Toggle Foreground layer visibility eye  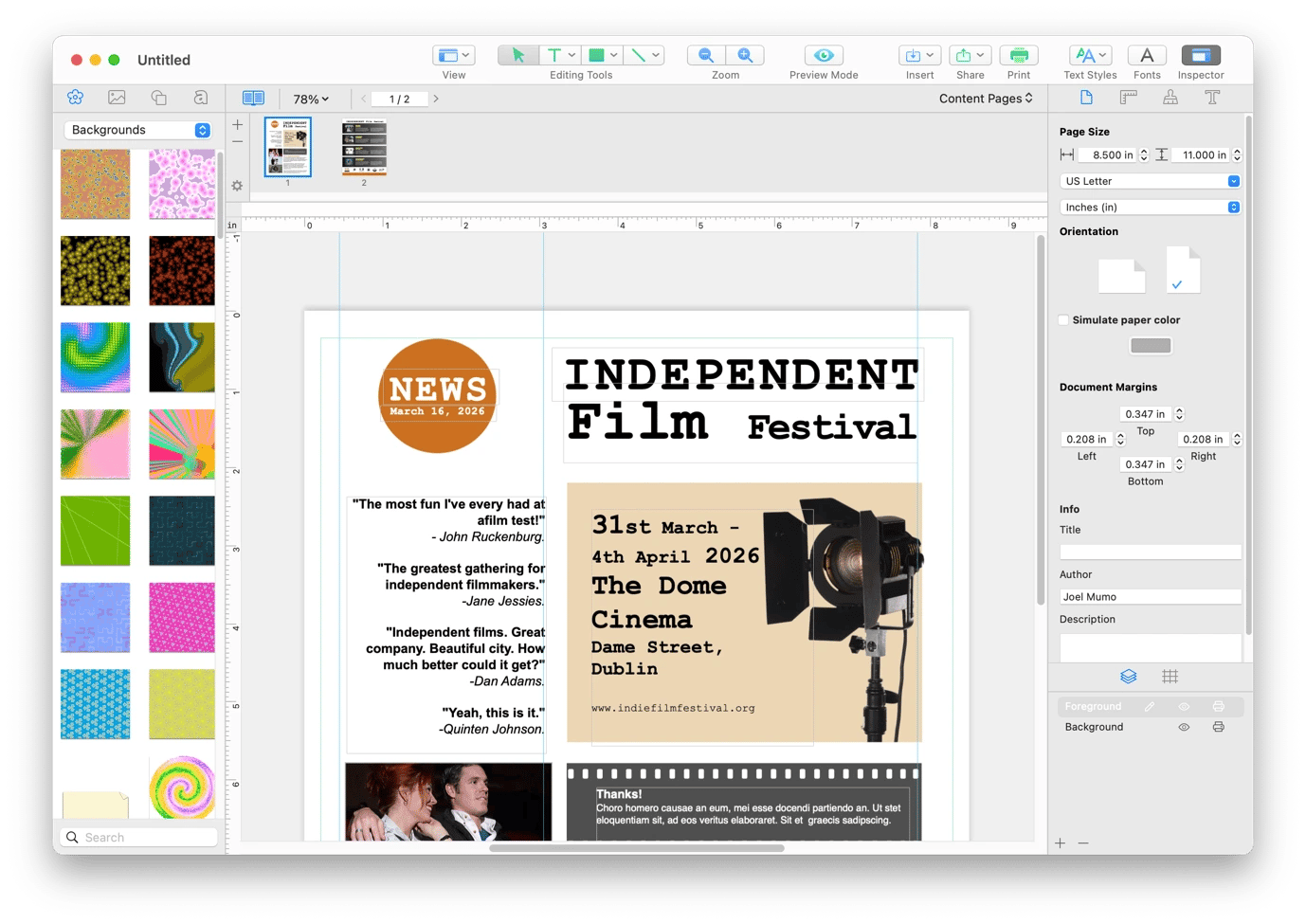click(x=1184, y=707)
